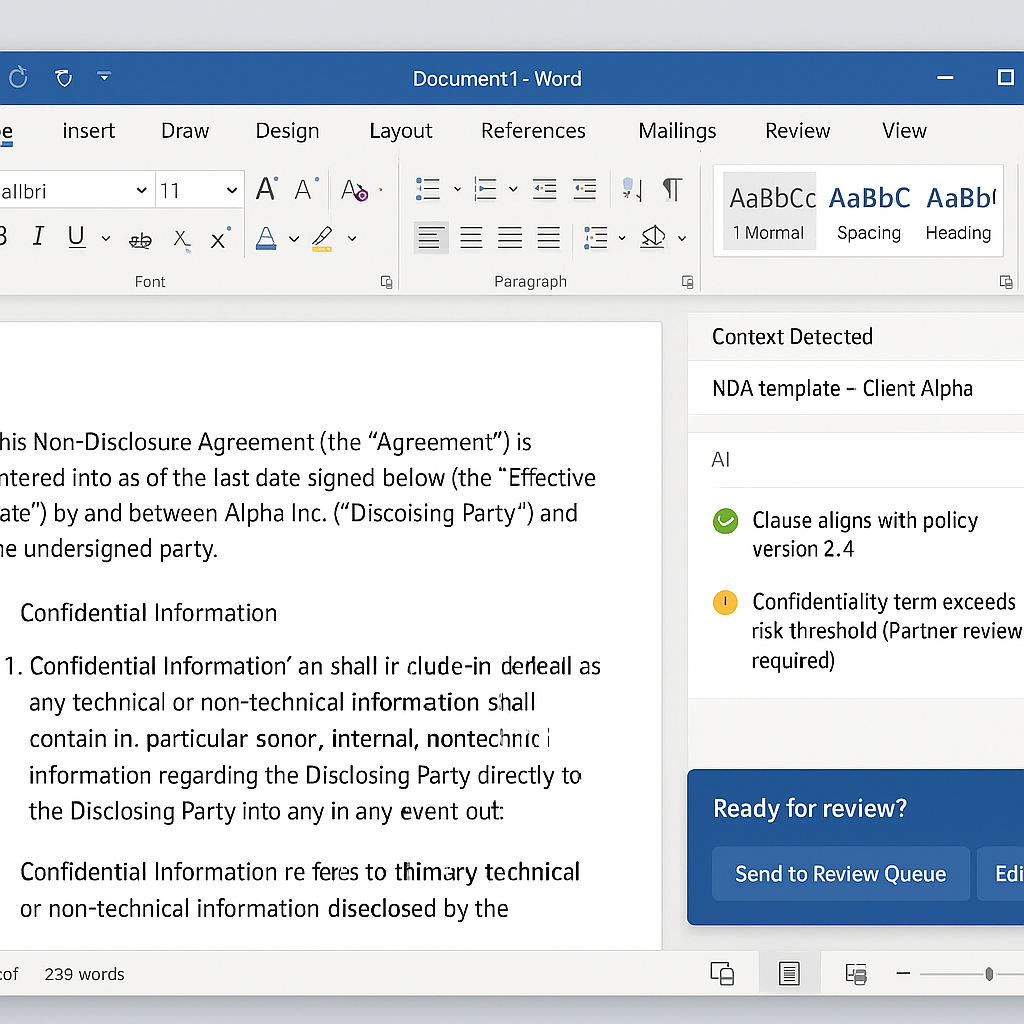Apply subscript formatting

click(181, 239)
